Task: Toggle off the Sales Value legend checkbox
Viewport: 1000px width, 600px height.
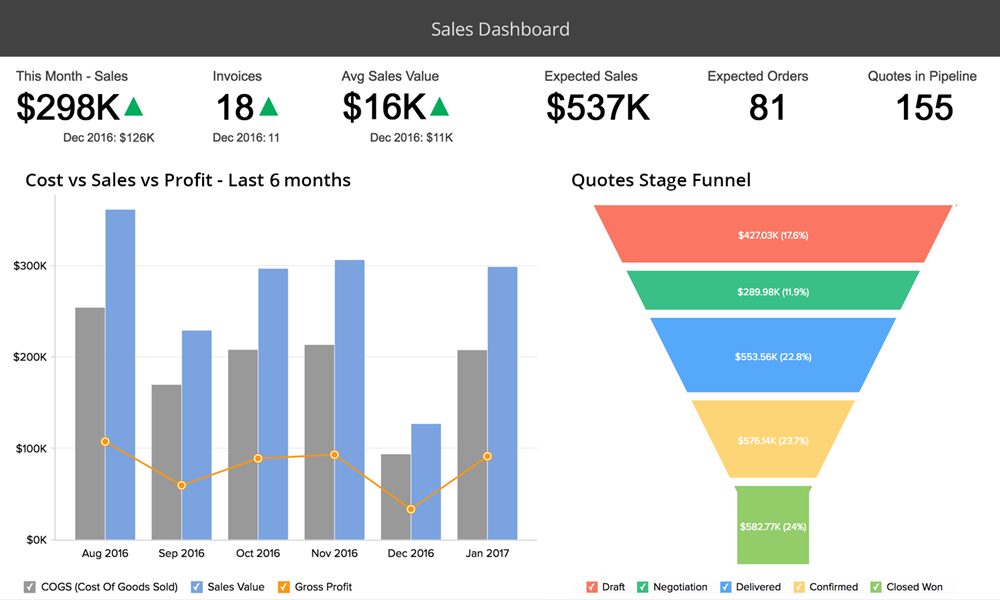Action: click(x=196, y=587)
